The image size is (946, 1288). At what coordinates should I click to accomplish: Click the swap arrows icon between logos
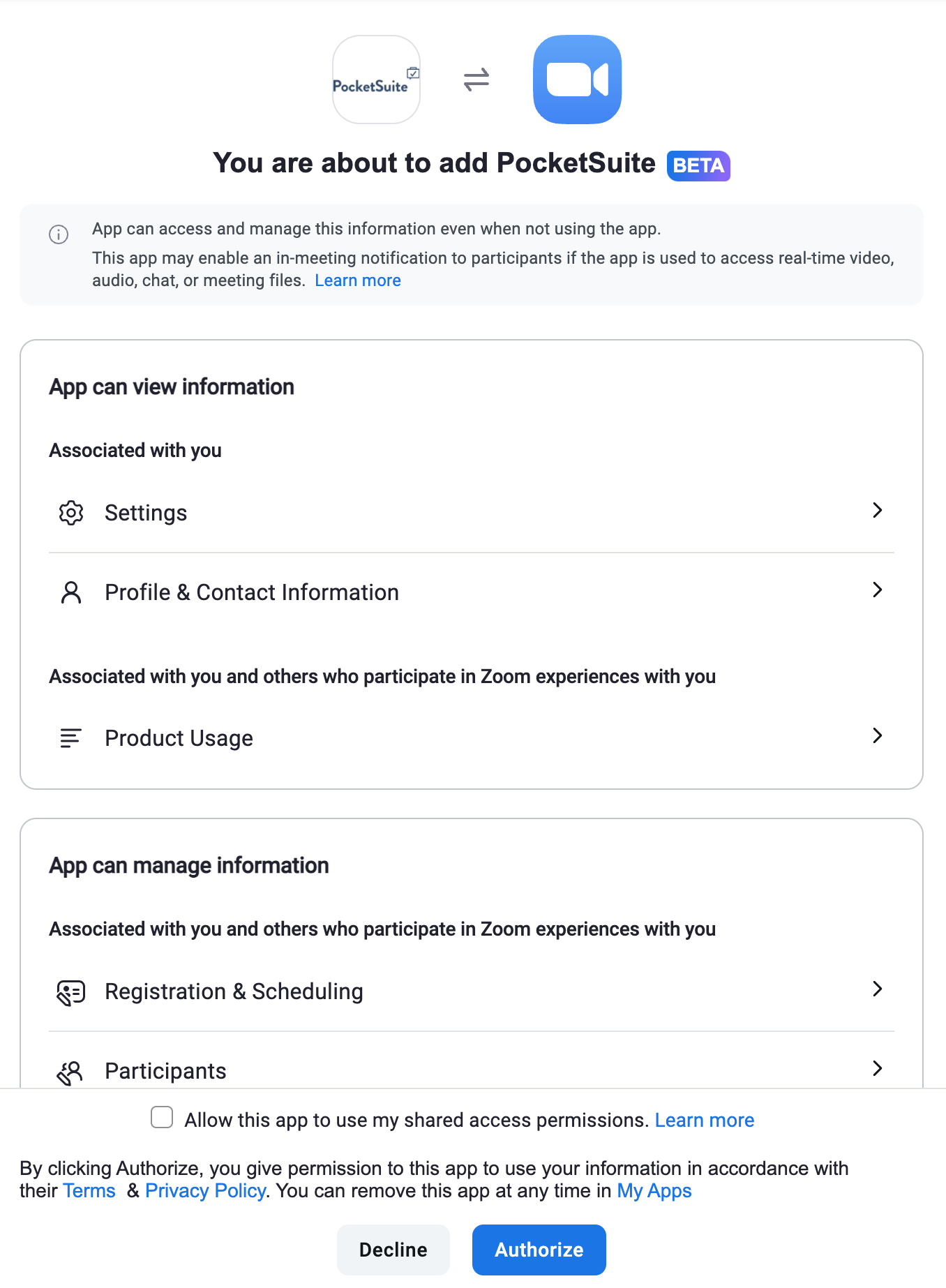tap(476, 80)
